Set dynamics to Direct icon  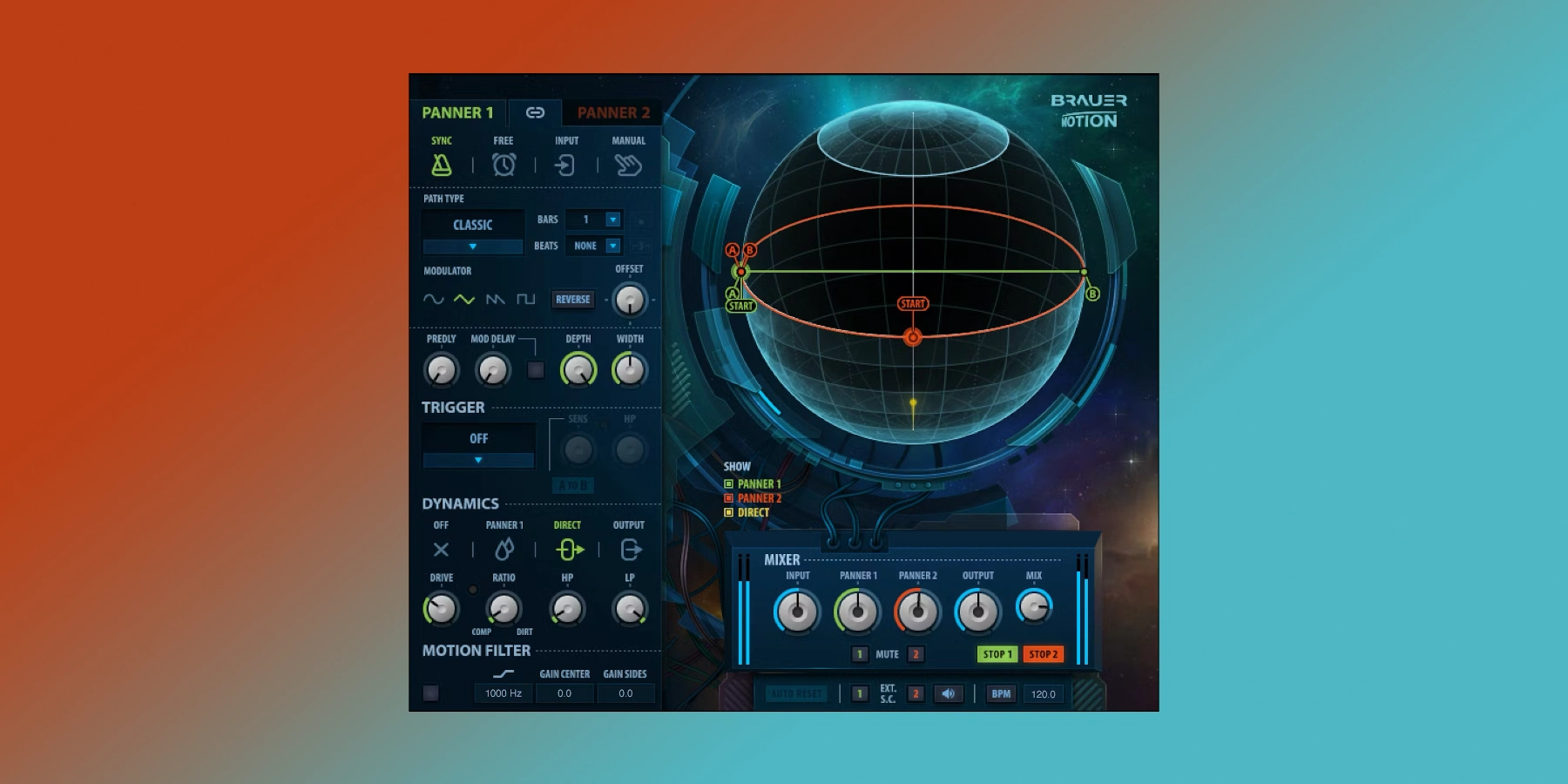tap(569, 550)
